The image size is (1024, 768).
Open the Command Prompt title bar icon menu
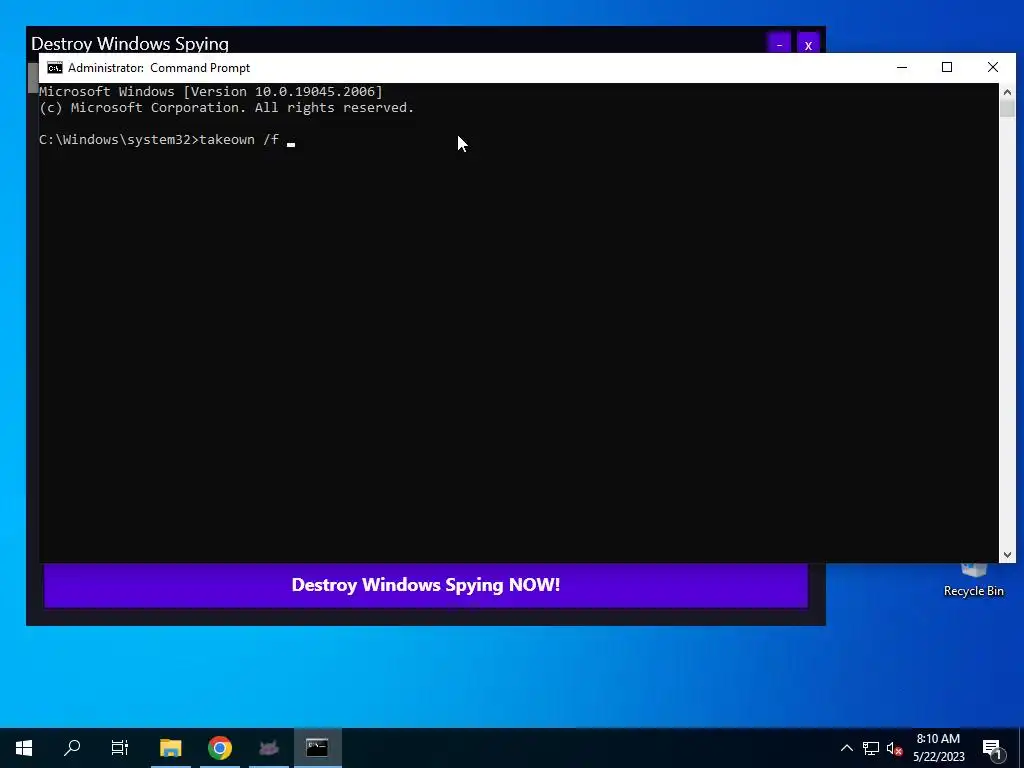coord(55,68)
